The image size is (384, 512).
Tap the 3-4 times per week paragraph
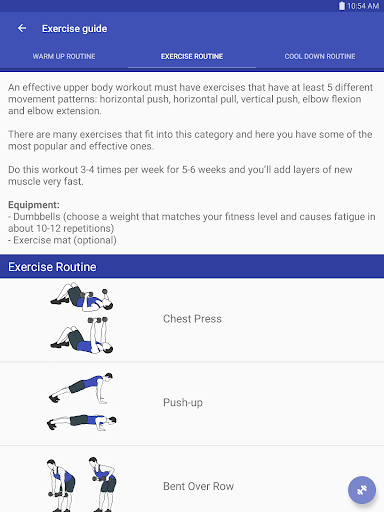[x=180, y=175]
